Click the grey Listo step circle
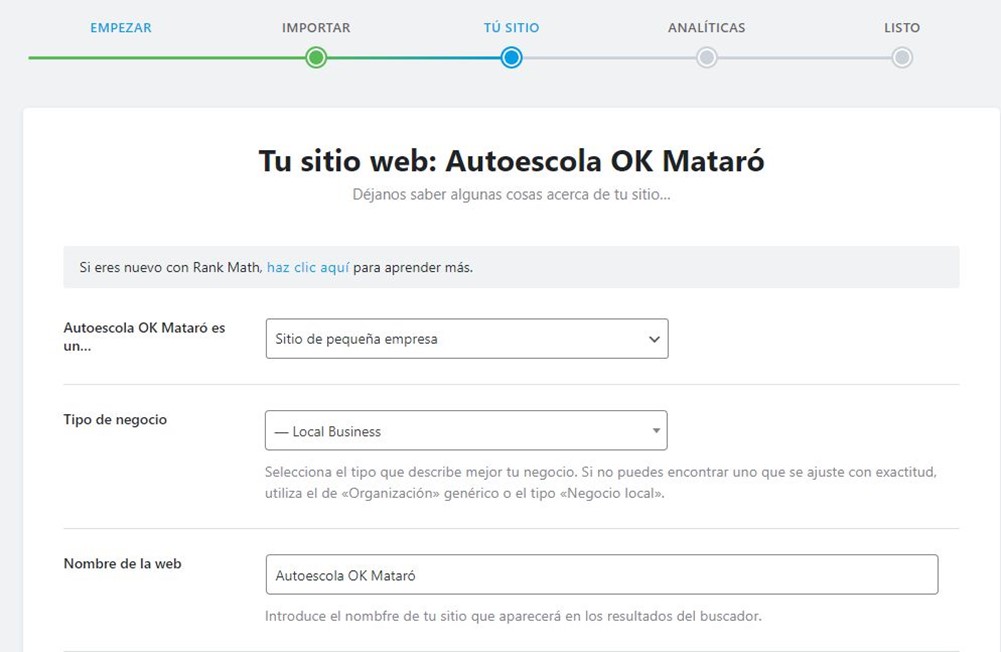 tap(901, 58)
